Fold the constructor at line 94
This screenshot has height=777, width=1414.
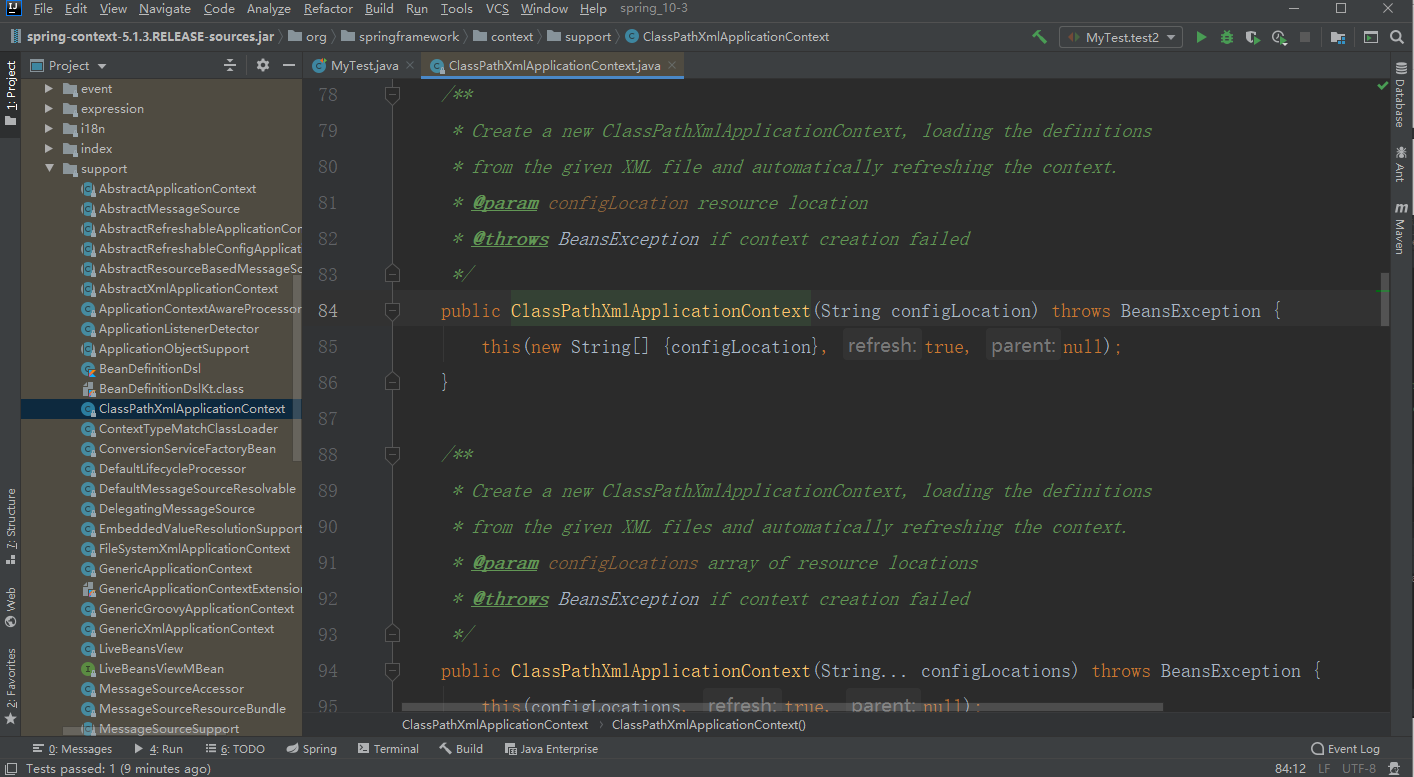point(392,671)
